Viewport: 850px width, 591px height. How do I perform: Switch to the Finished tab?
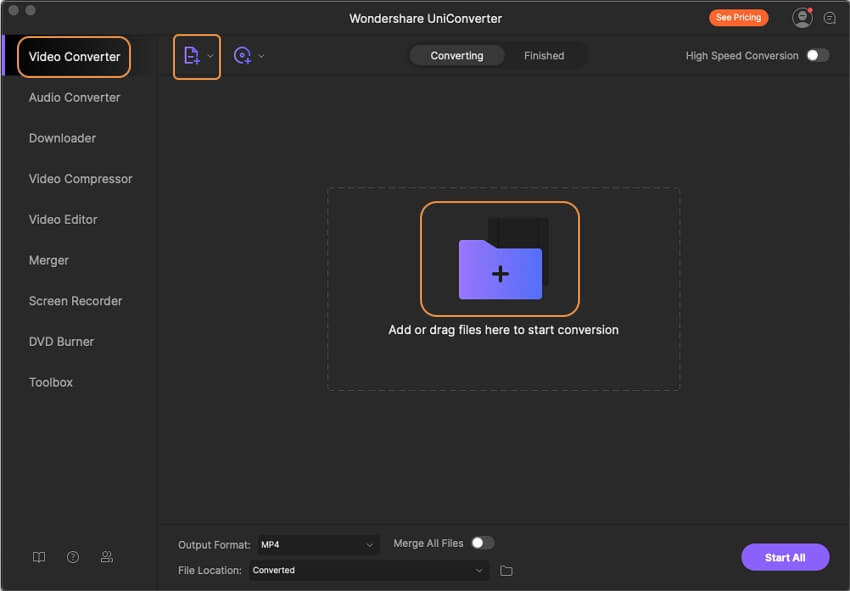[544, 56]
